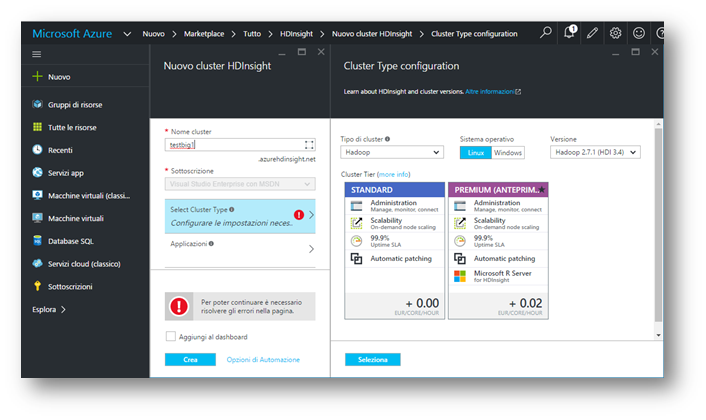This screenshot has height=420, width=706.
Task: Click Macchine virtuali (classi... monitor icon
Action: point(37,195)
